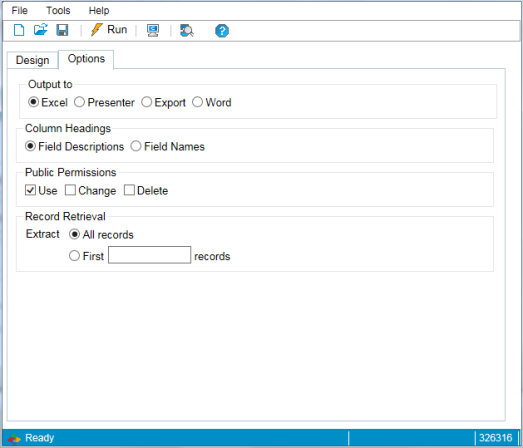
Task: Open the File menu
Action: (19, 10)
